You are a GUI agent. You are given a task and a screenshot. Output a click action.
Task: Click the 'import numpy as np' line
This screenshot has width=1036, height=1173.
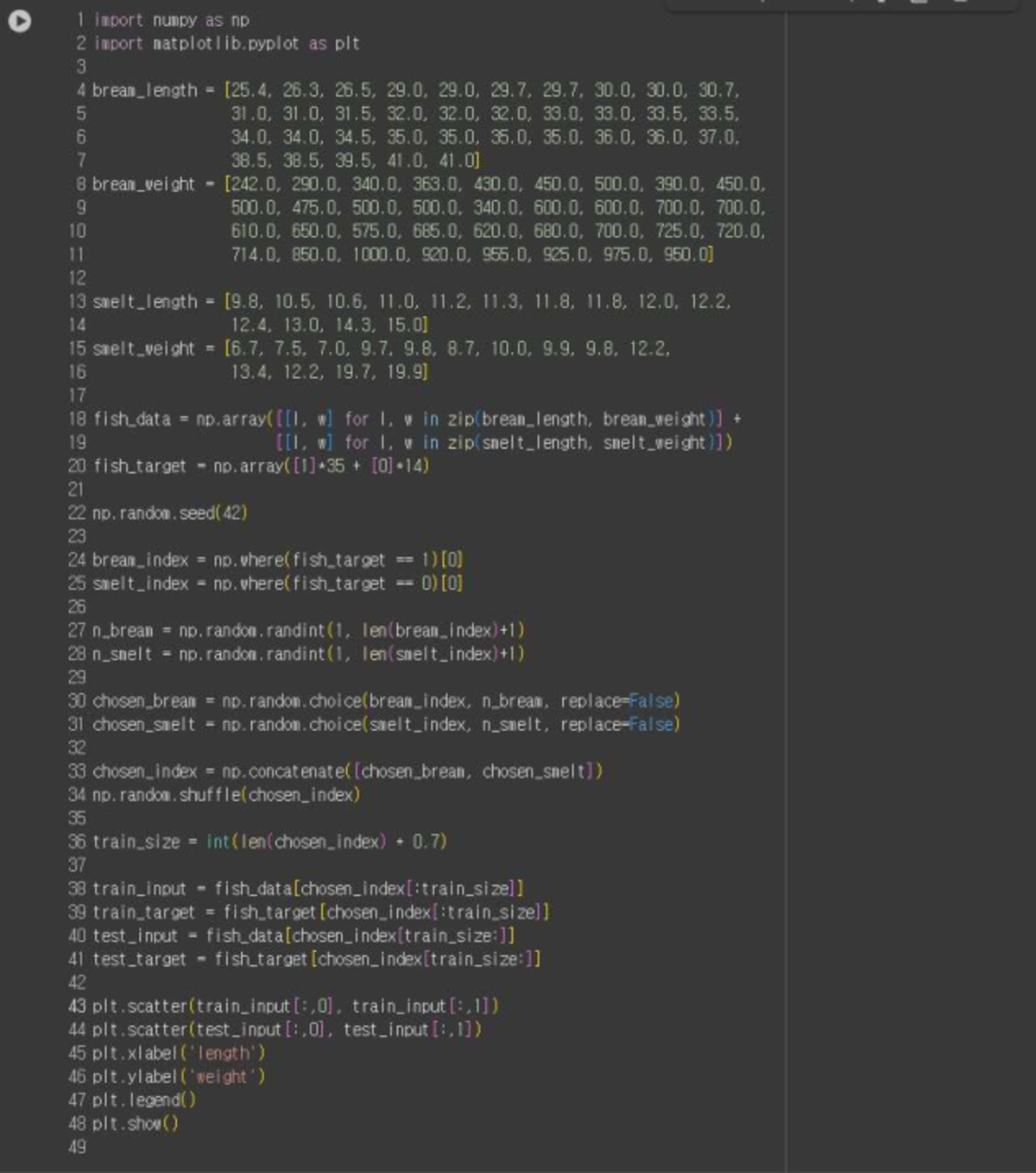[x=171, y=20]
